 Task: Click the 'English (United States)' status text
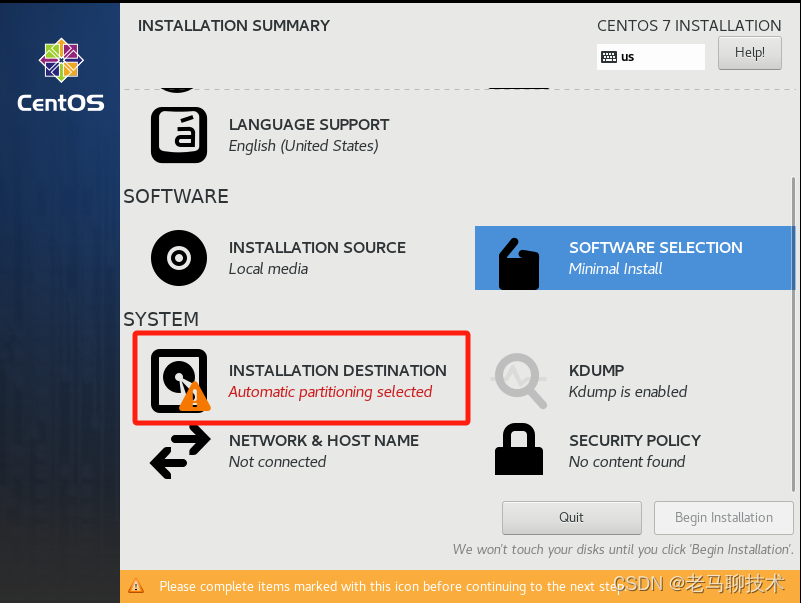304,146
